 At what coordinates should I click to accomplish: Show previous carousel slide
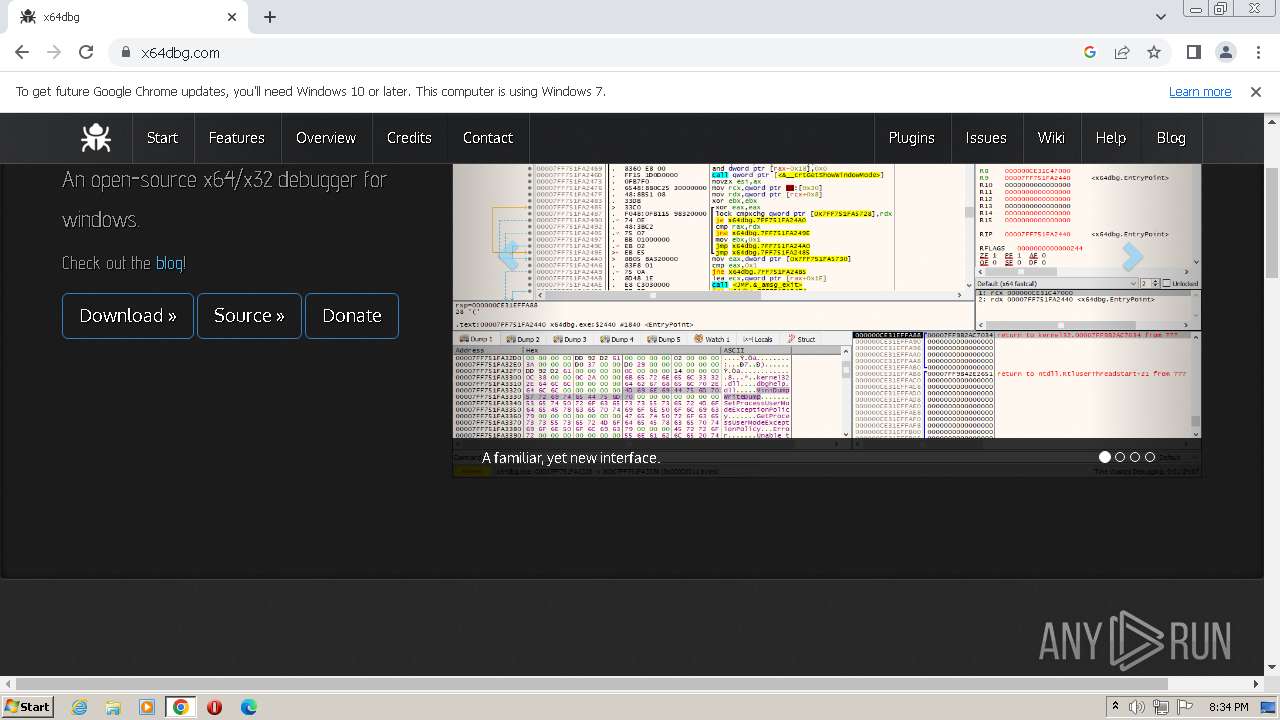pyautogui.click(x=509, y=256)
